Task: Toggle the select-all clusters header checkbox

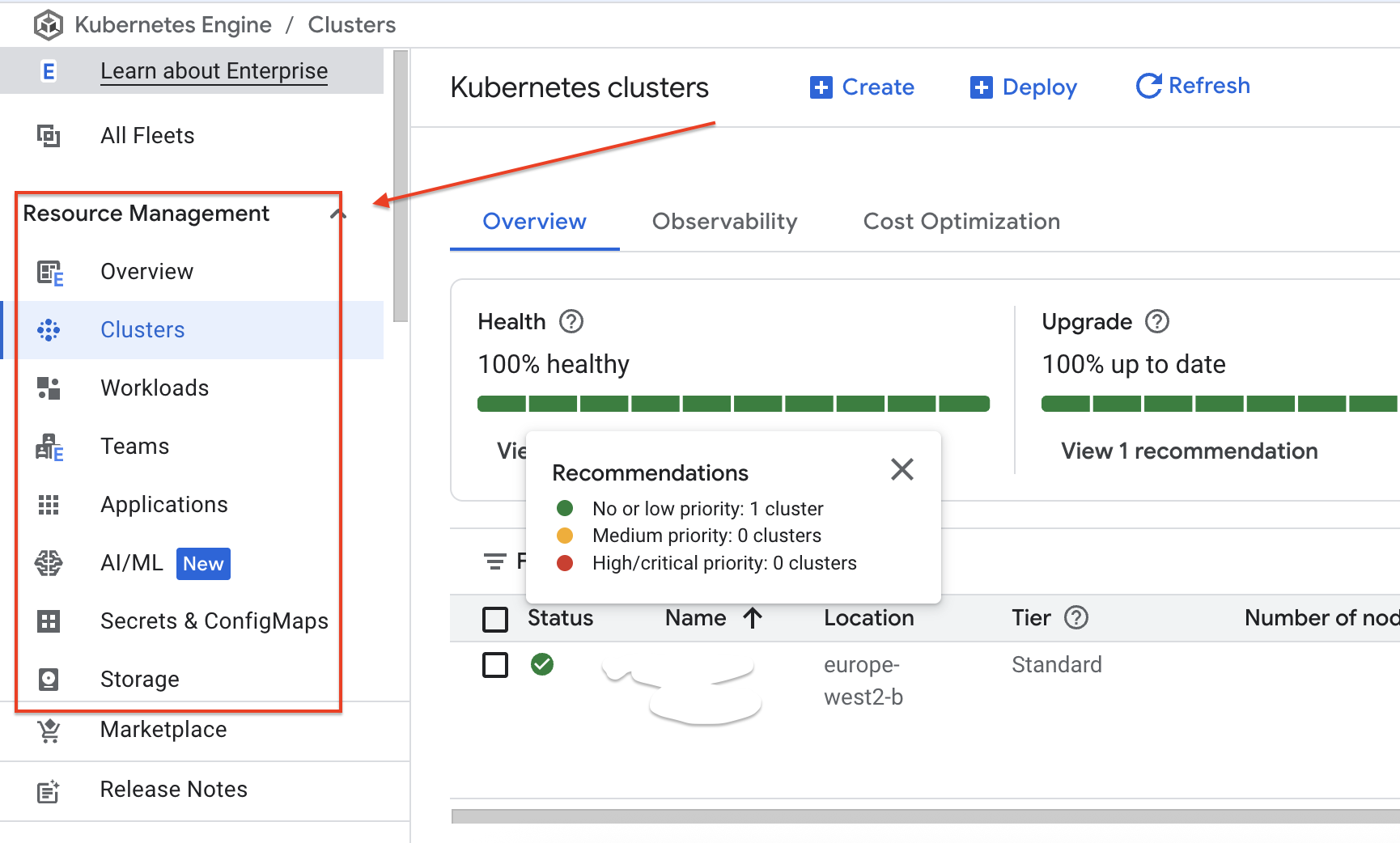Action: (495, 620)
